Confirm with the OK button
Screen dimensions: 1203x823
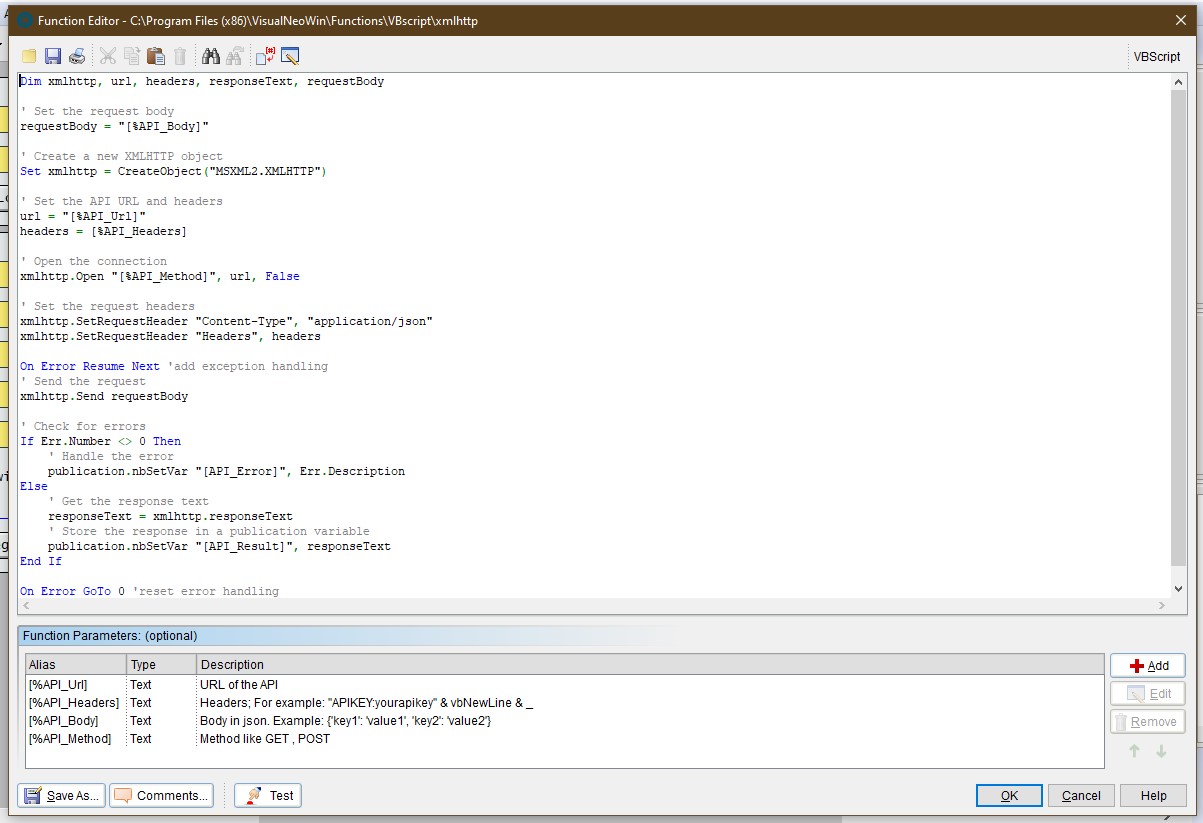coord(1009,795)
